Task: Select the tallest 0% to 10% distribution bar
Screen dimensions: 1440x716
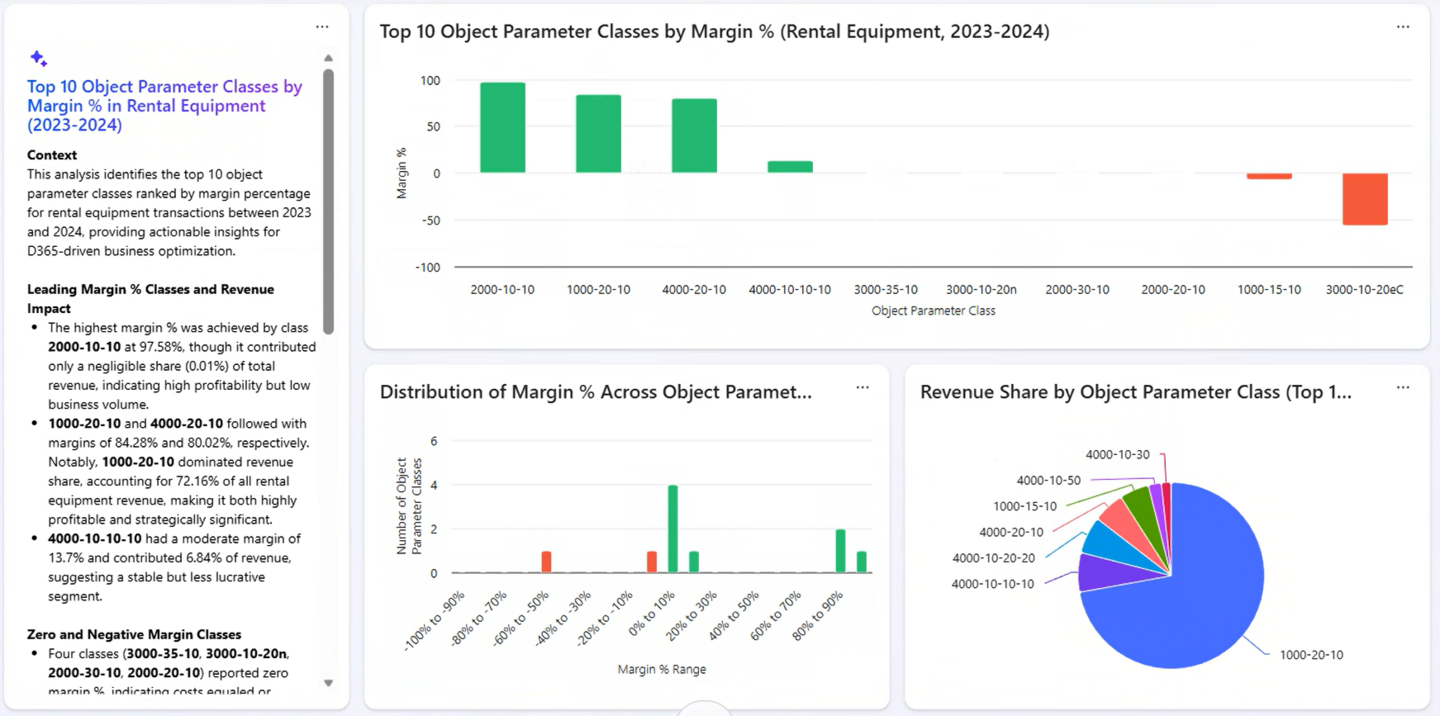Action: pos(673,529)
